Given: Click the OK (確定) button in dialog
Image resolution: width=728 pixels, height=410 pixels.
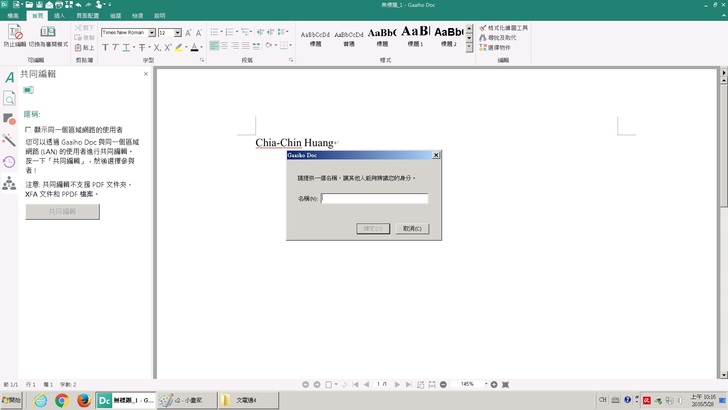Looking at the screenshot, I should [373, 228].
